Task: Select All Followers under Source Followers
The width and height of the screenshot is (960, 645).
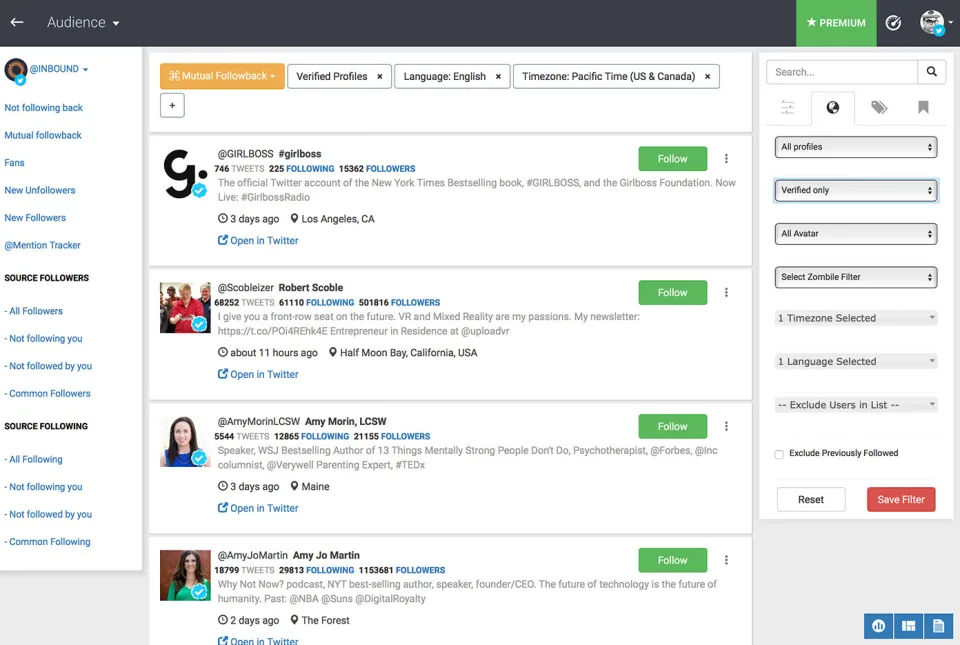Action: coord(34,311)
